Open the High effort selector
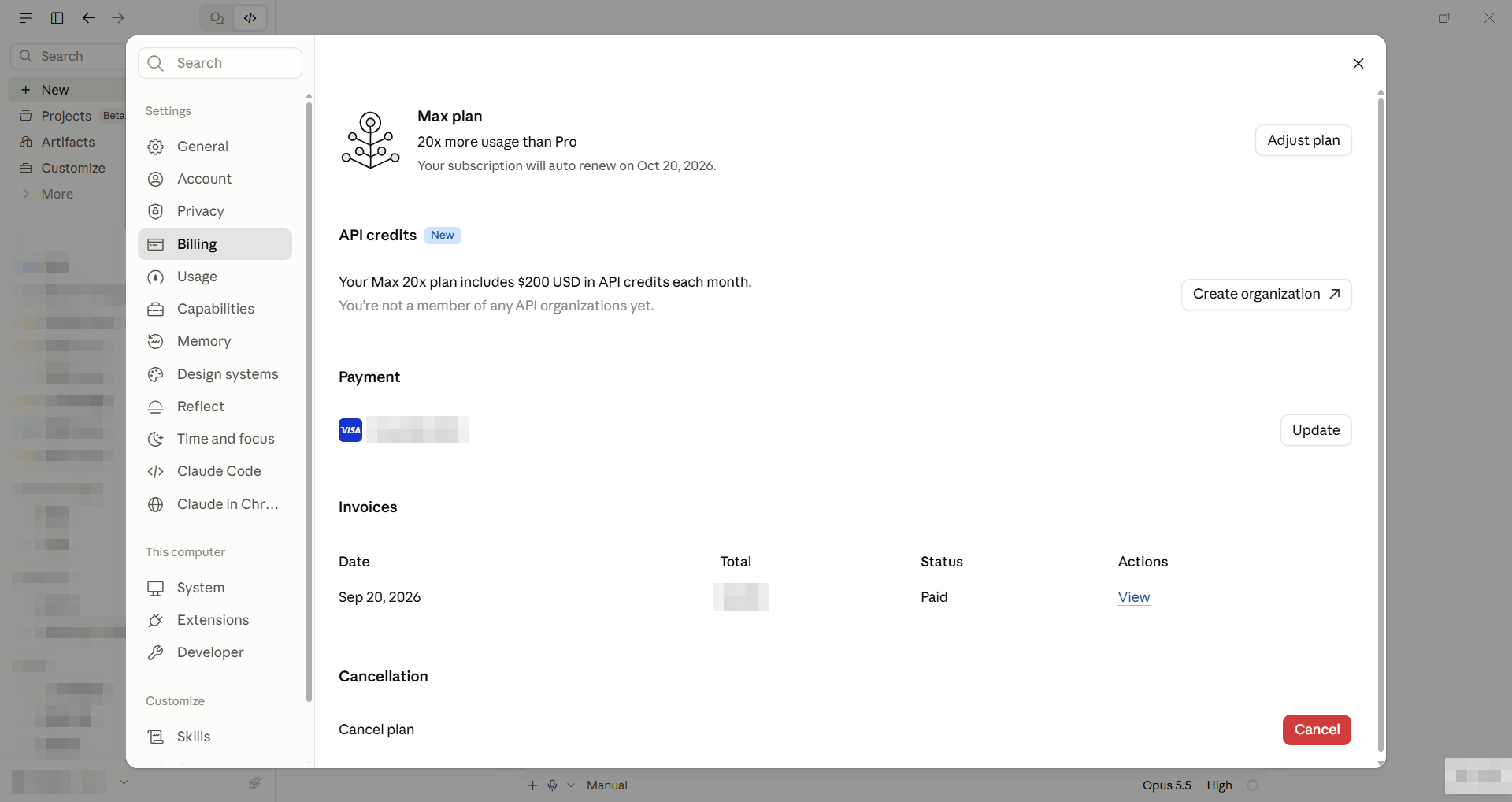Viewport: 1512px width, 802px height. click(1219, 785)
